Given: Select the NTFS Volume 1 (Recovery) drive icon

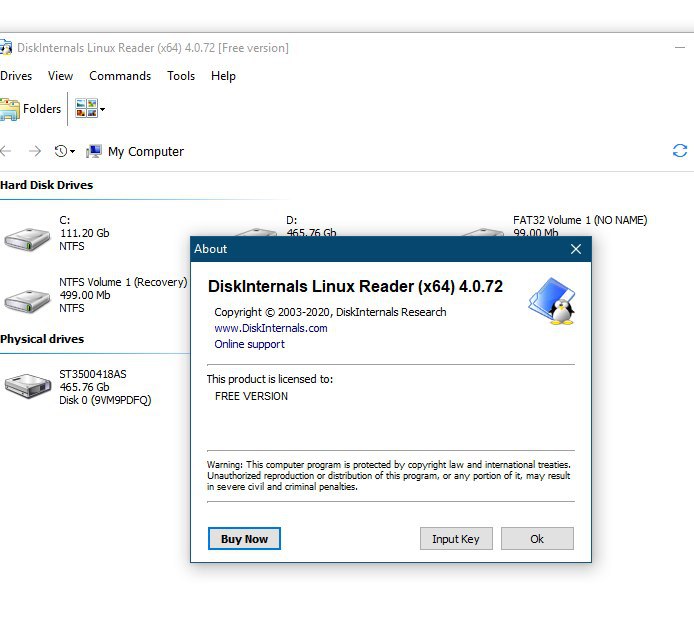Looking at the screenshot, I should point(27,301).
